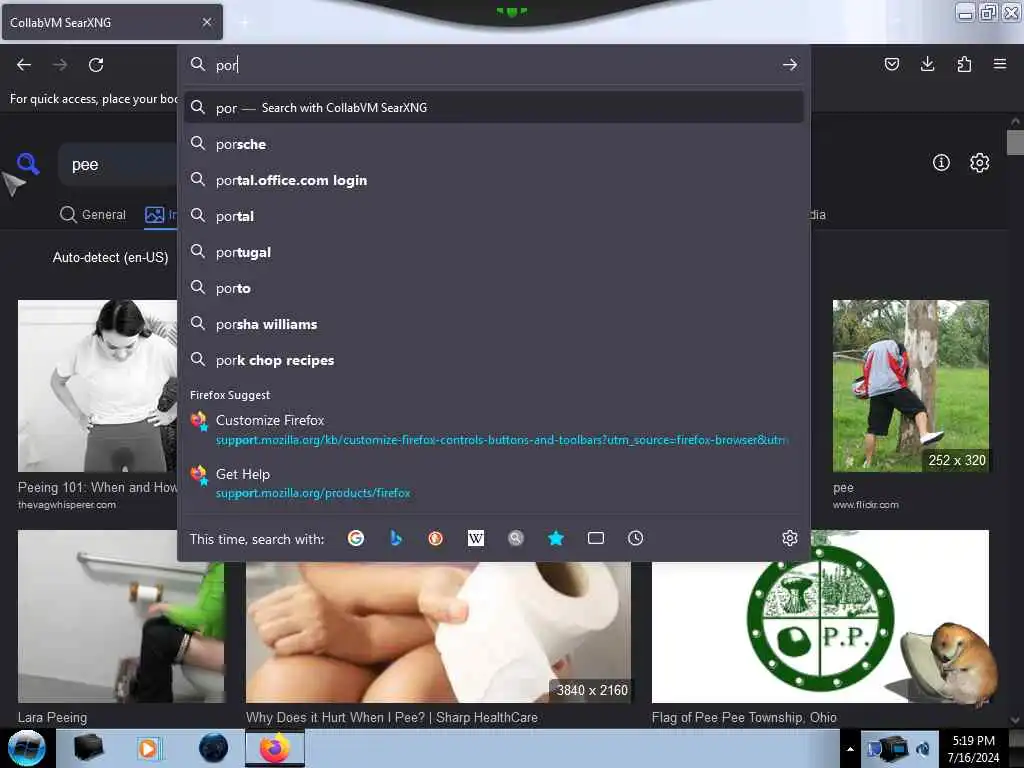
Task: Close the CollabVM SearXNG tab
Action: click(206, 22)
